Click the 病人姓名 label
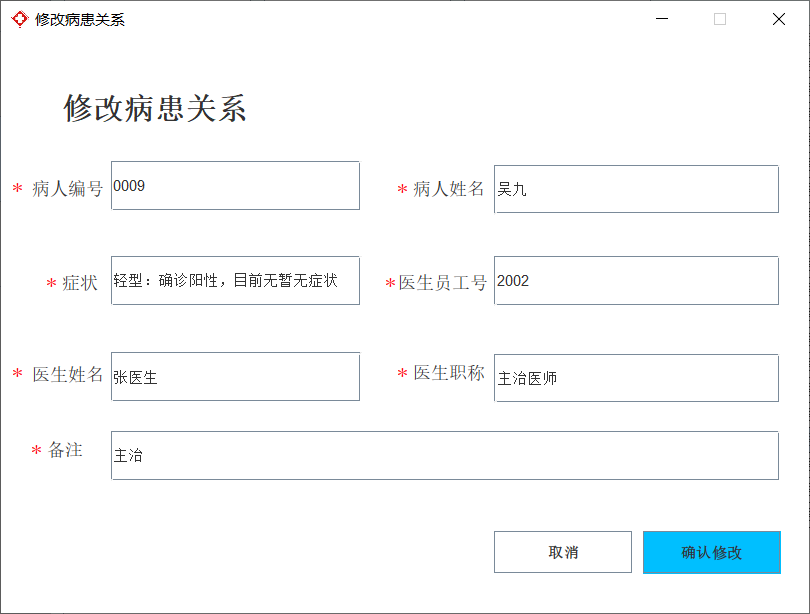This screenshot has height=614, width=810. [448, 188]
